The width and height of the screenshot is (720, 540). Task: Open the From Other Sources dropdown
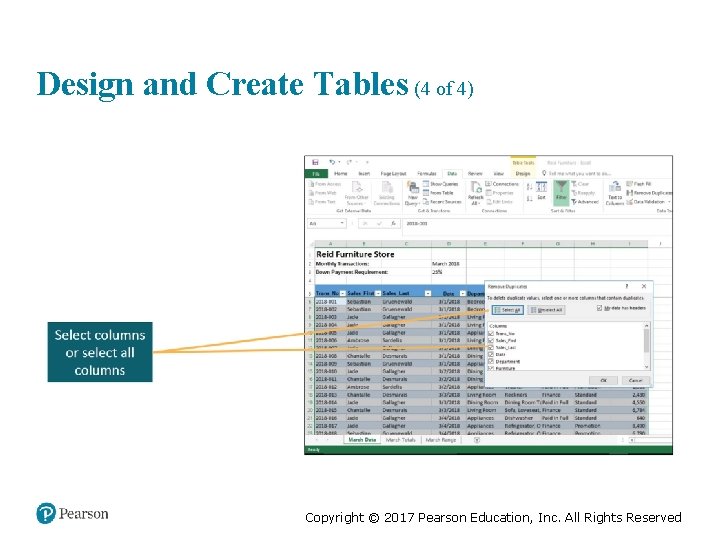pos(356,193)
